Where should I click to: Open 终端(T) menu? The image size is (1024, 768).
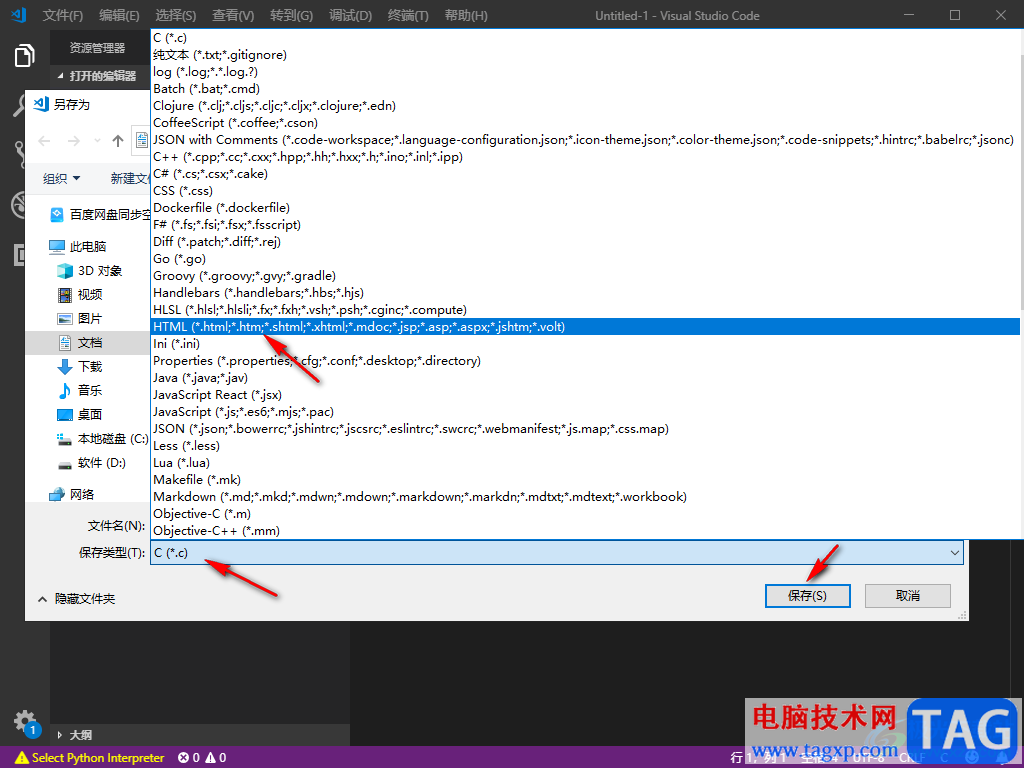click(408, 16)
